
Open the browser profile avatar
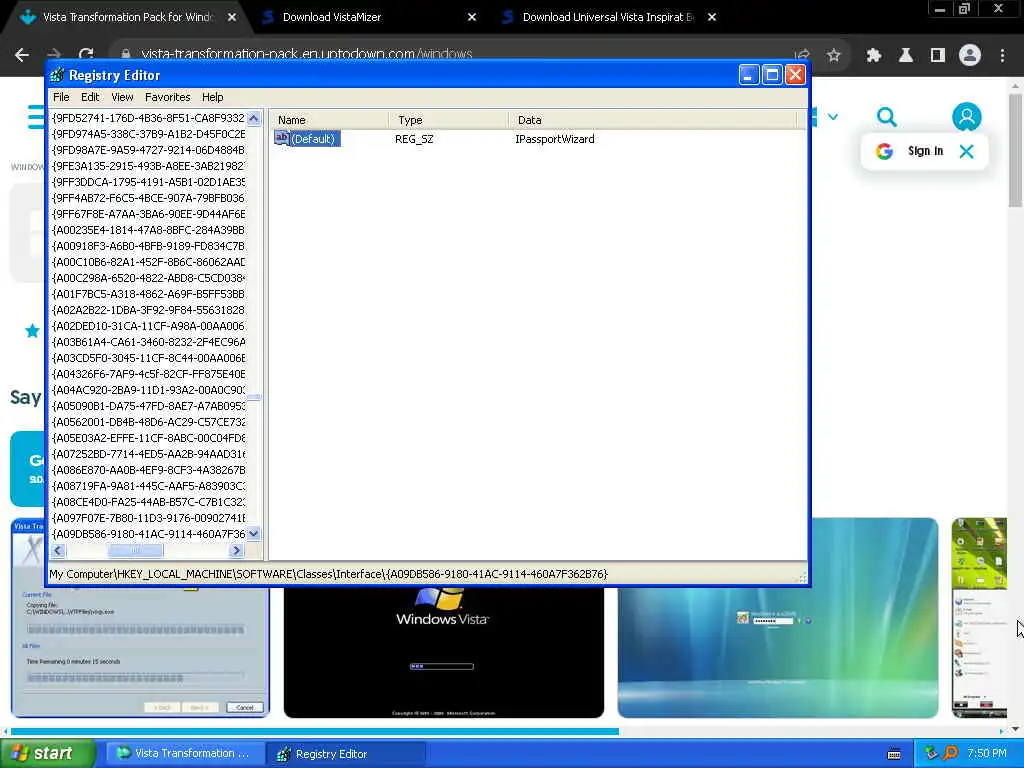click(970, 55)
